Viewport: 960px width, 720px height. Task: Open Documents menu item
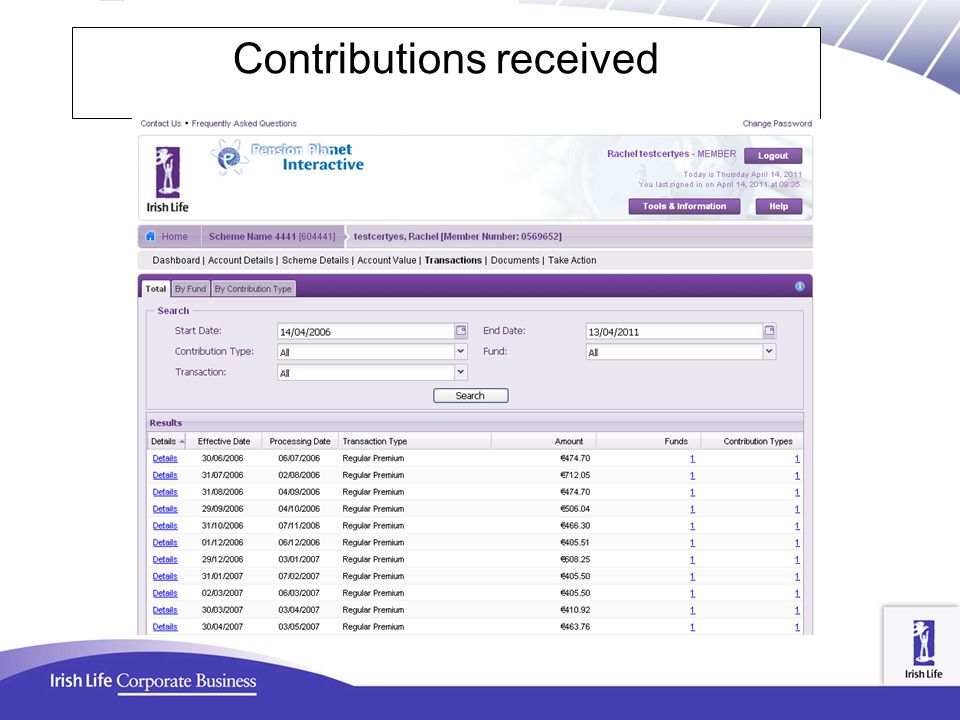(515, 260)
